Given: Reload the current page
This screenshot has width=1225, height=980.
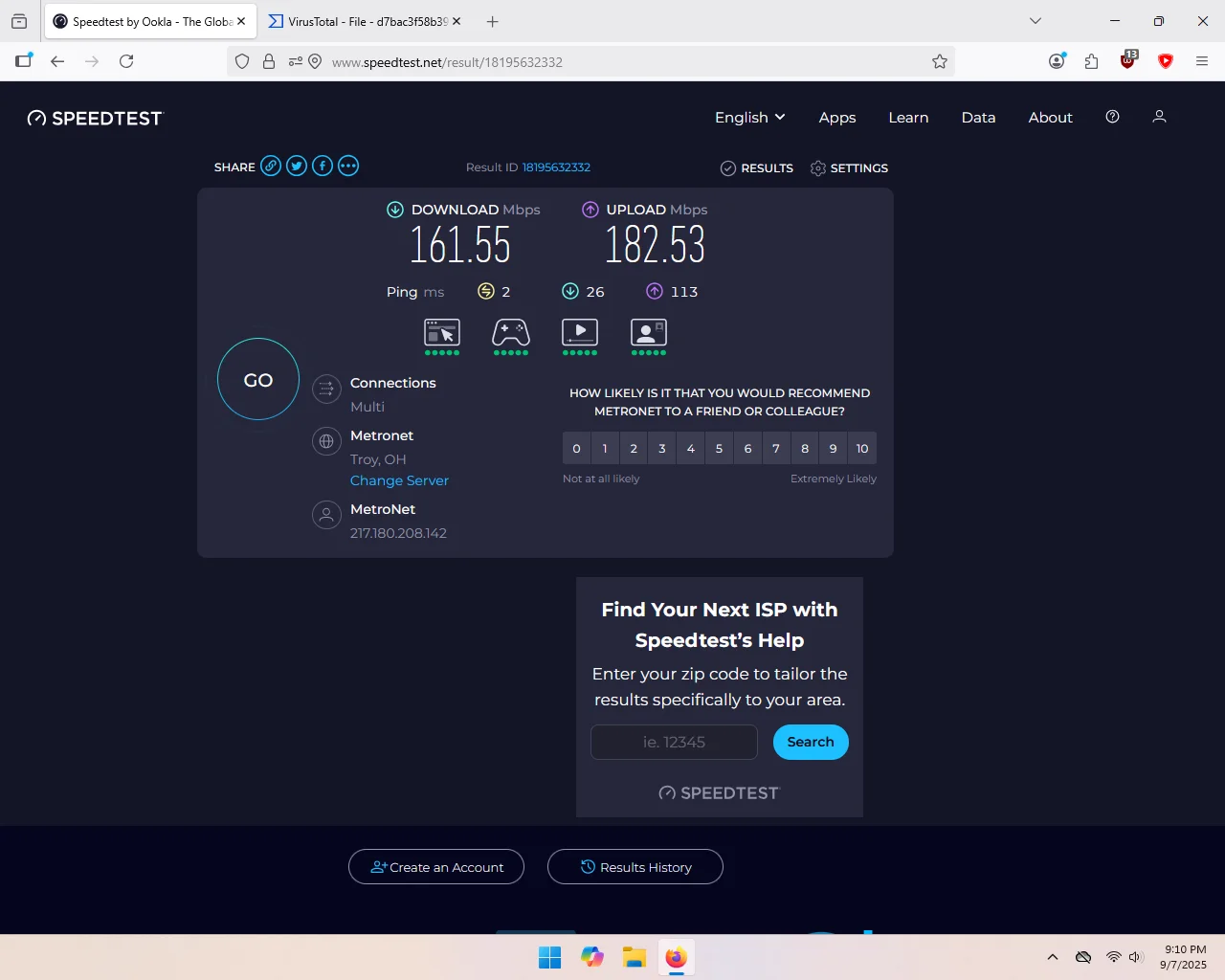Looking at the screenshot, I should 126,61.
